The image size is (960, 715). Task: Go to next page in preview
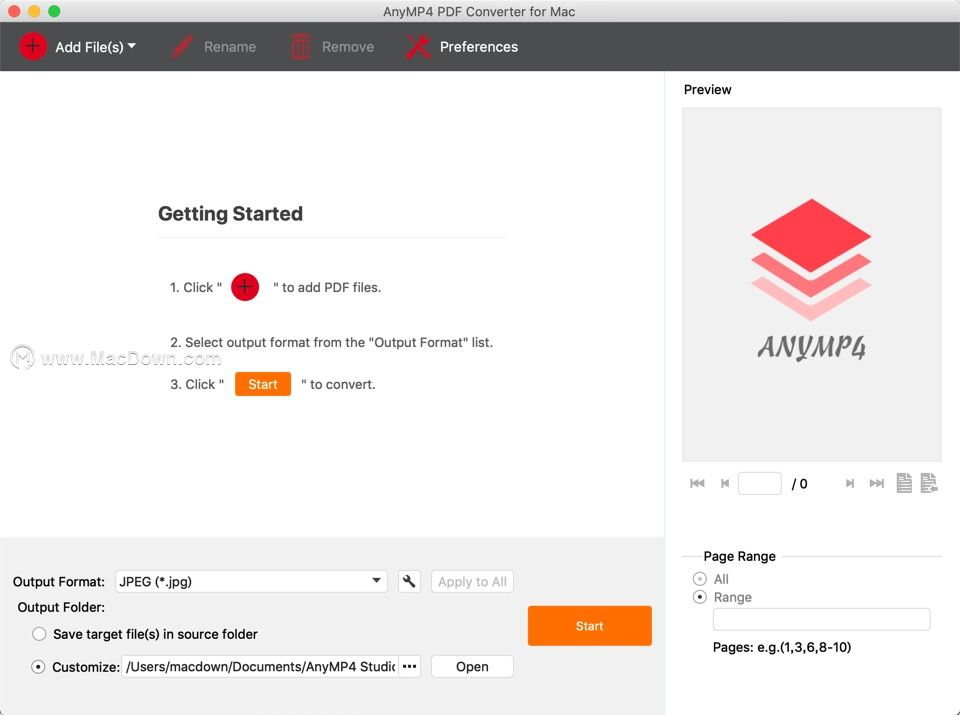click(x=849, y=483)
